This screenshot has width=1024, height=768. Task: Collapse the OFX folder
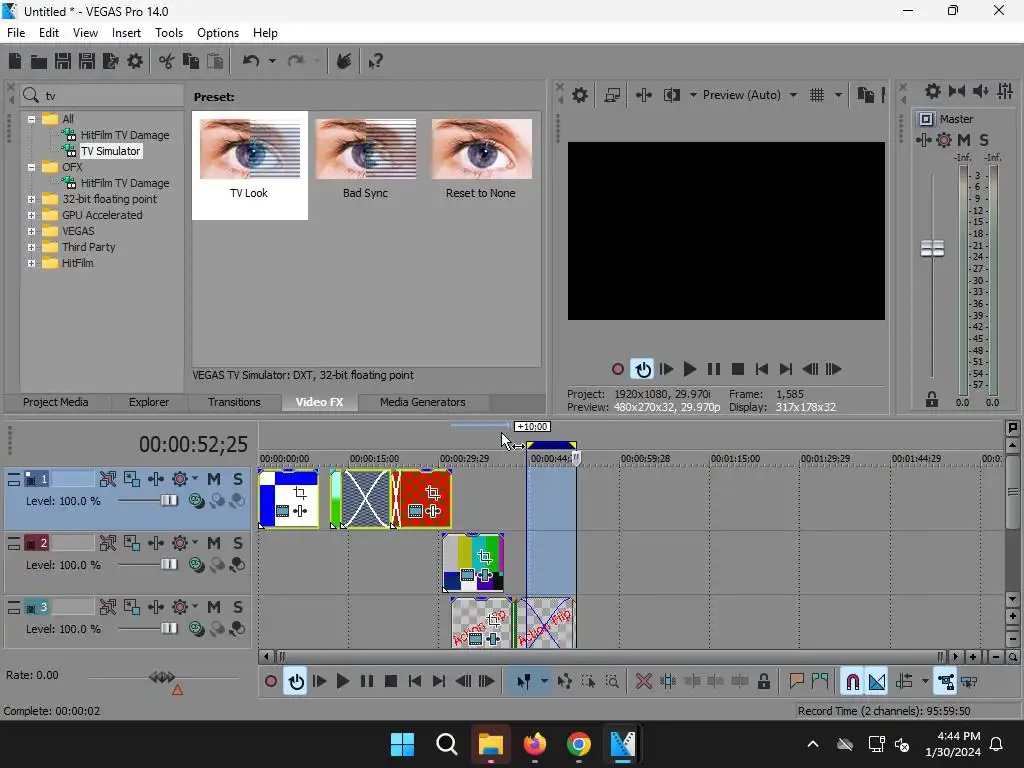pos(31,167)
